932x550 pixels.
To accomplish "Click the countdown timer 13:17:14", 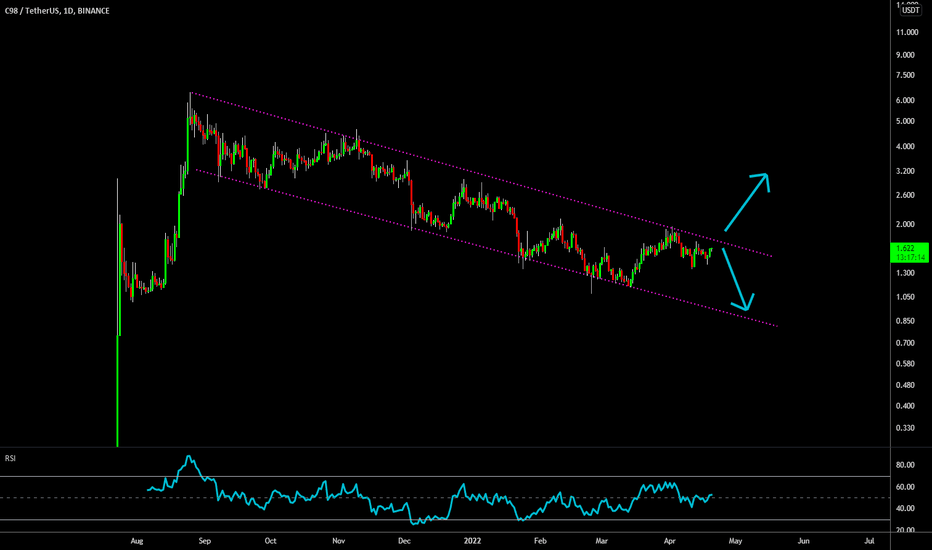I will pos(911,257).
